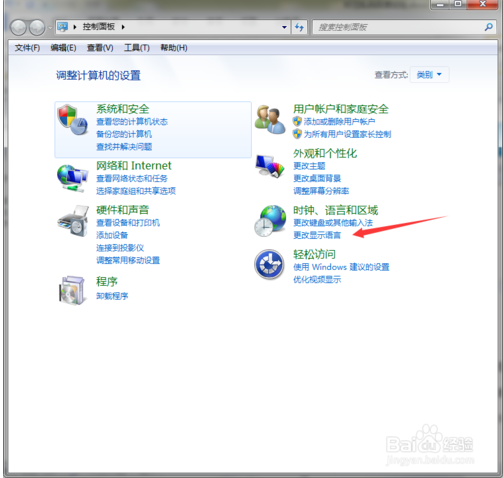
Task: Click the 外观和个性化 monitor icon
Action: point(270,166)
